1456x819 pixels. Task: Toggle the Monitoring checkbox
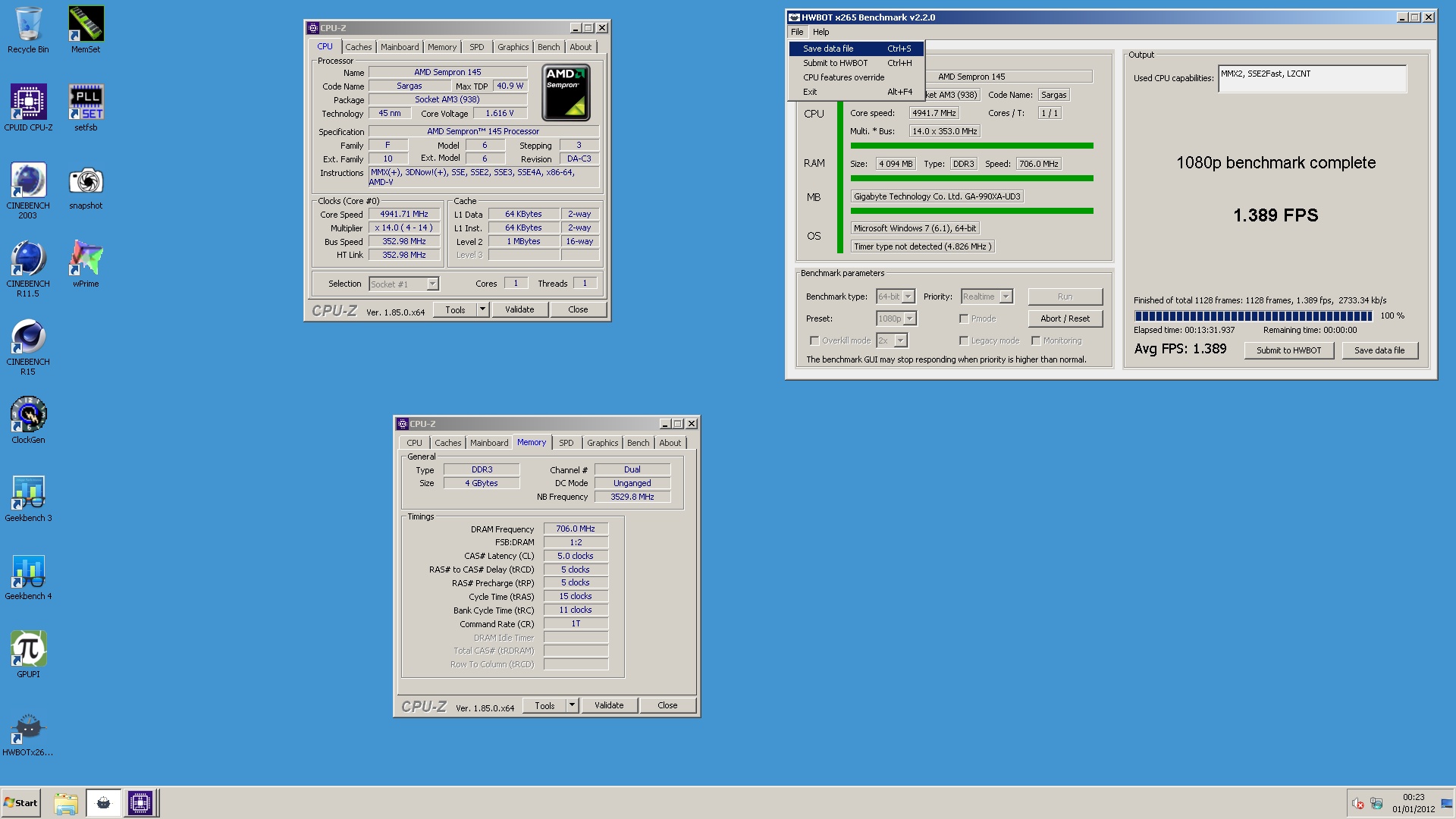point(1036,340)
